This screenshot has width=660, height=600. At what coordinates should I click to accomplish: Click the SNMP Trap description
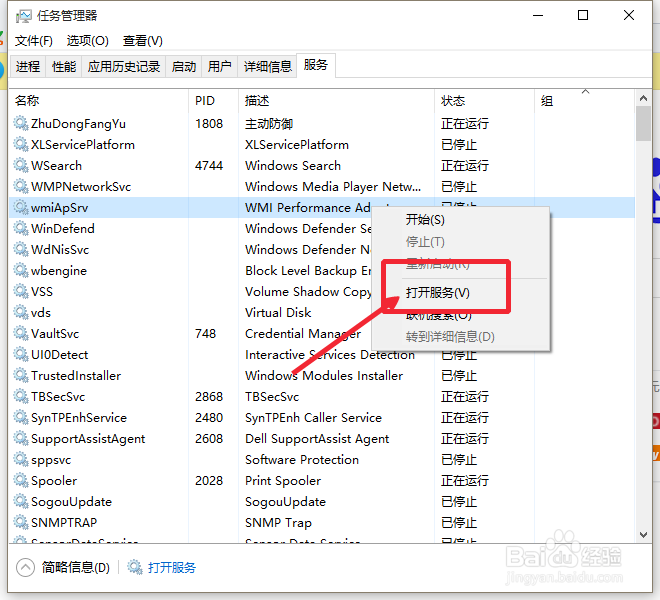click(x=278, y=523)
